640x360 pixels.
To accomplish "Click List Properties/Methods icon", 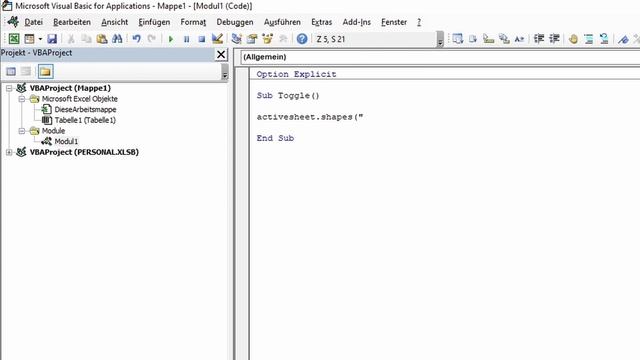I will pyautogui.click(x=458, y=39).
